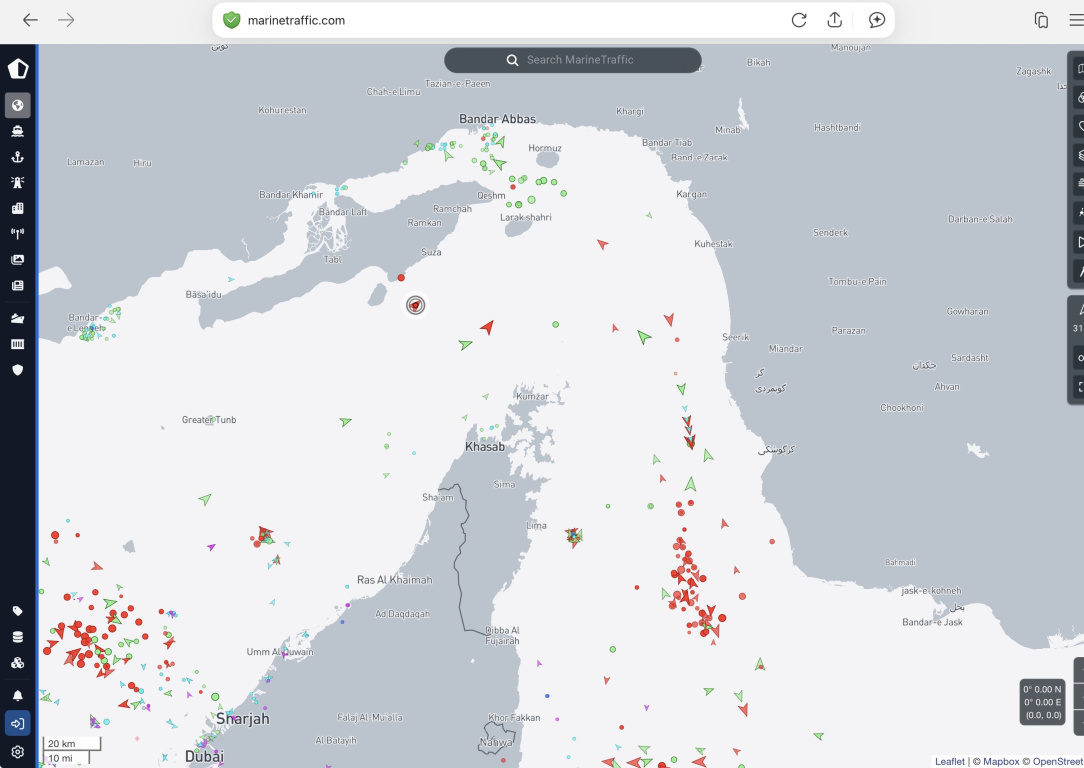Viewport: 1084px width, 768px height.
Task: Click the highlighted login arrow icon
Action: (x=18, y=723)
